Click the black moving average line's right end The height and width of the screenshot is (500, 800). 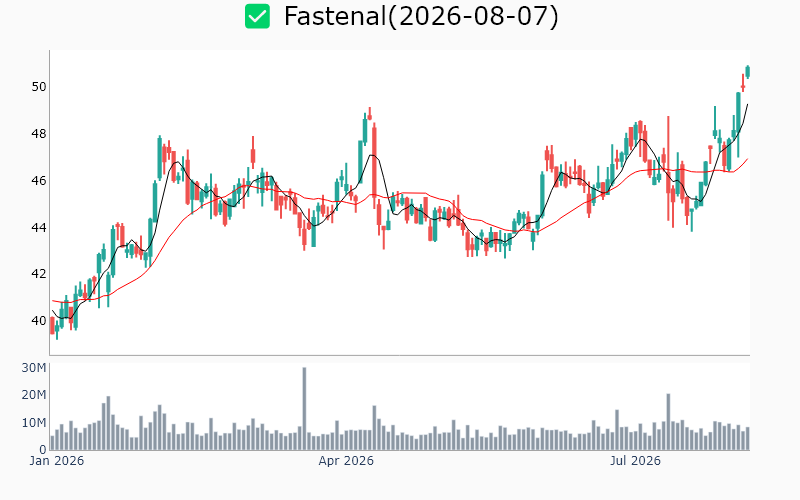[x=747, y=105]
